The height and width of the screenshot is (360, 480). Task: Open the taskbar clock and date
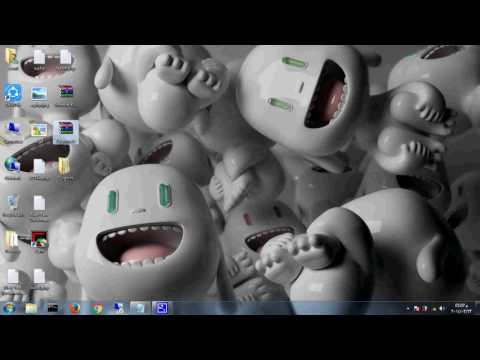coord(461,308)
